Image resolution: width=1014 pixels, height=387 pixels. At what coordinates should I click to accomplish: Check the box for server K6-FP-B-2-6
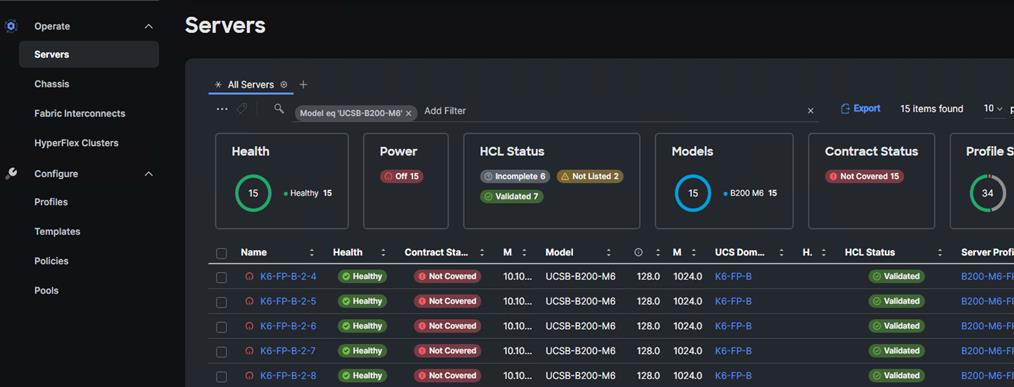(x=221, y=327)
